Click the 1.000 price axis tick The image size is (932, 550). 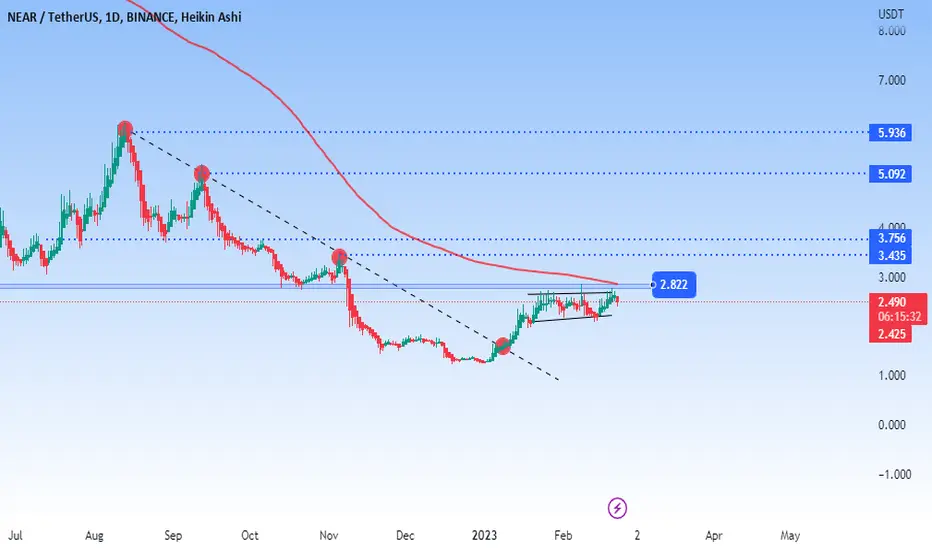coord(892,376)
